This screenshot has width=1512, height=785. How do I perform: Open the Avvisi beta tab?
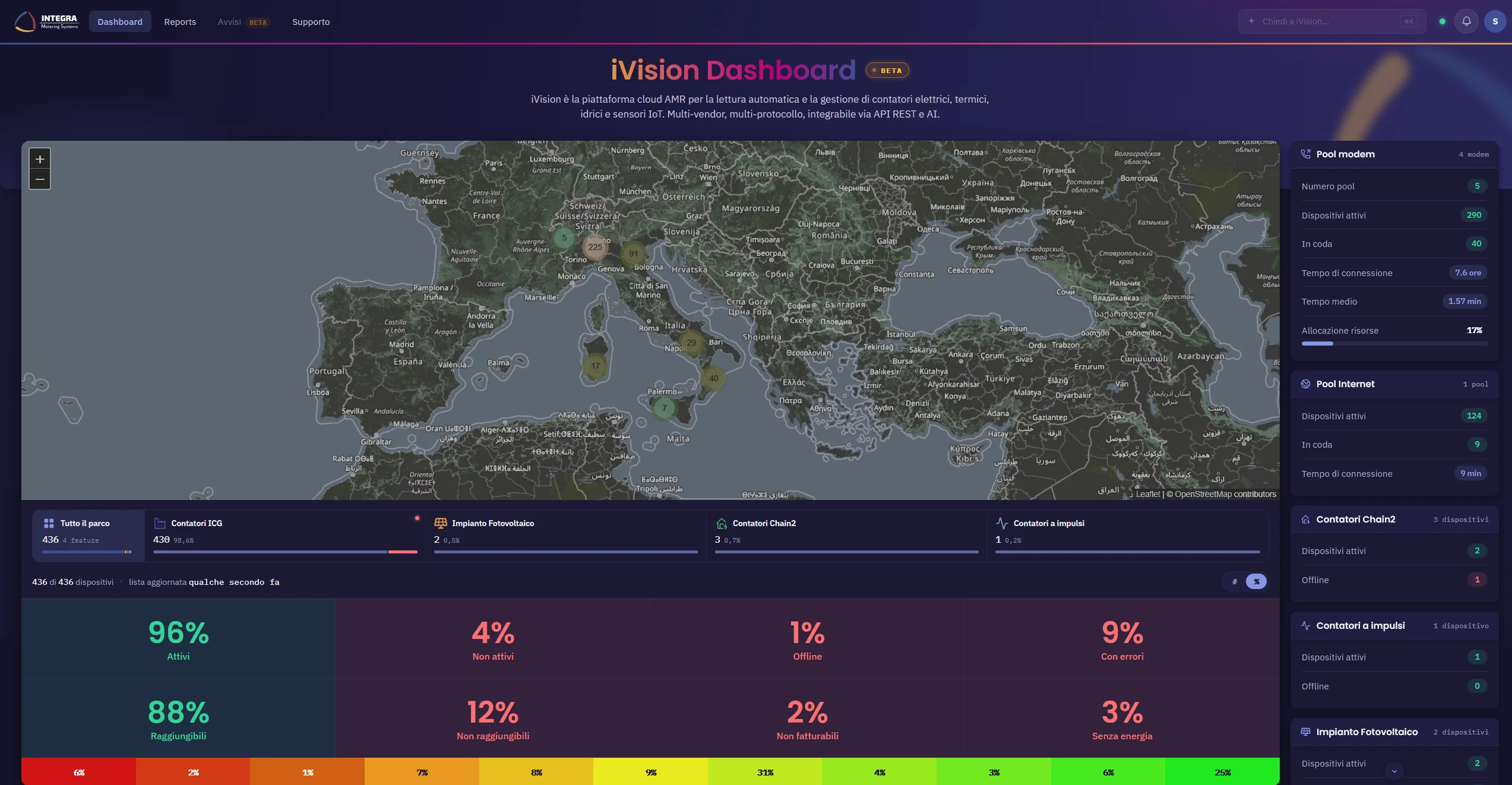pyautogui.click(x=243, y=21)
